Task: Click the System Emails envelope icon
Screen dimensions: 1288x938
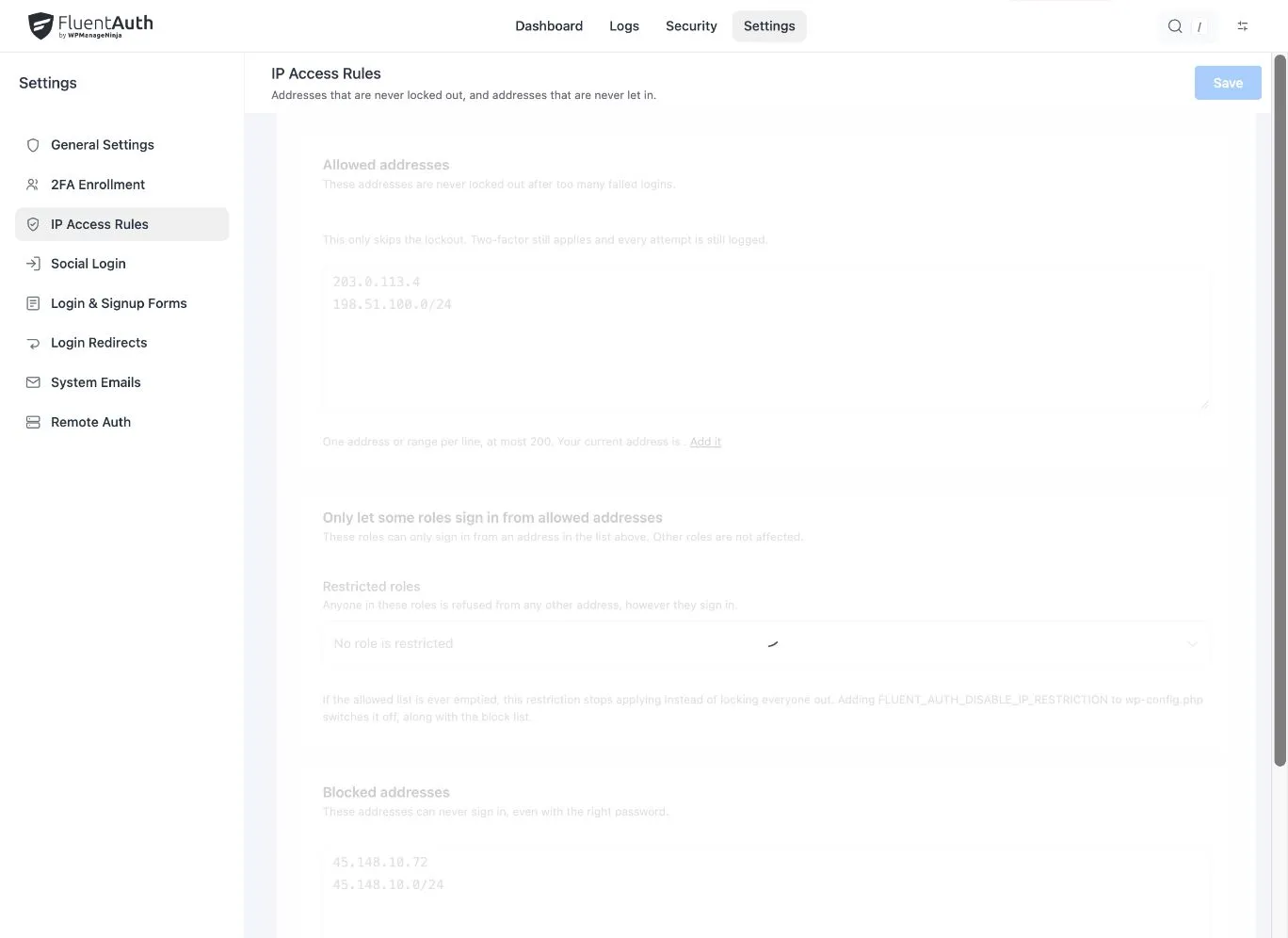Action: click(33, 382)
